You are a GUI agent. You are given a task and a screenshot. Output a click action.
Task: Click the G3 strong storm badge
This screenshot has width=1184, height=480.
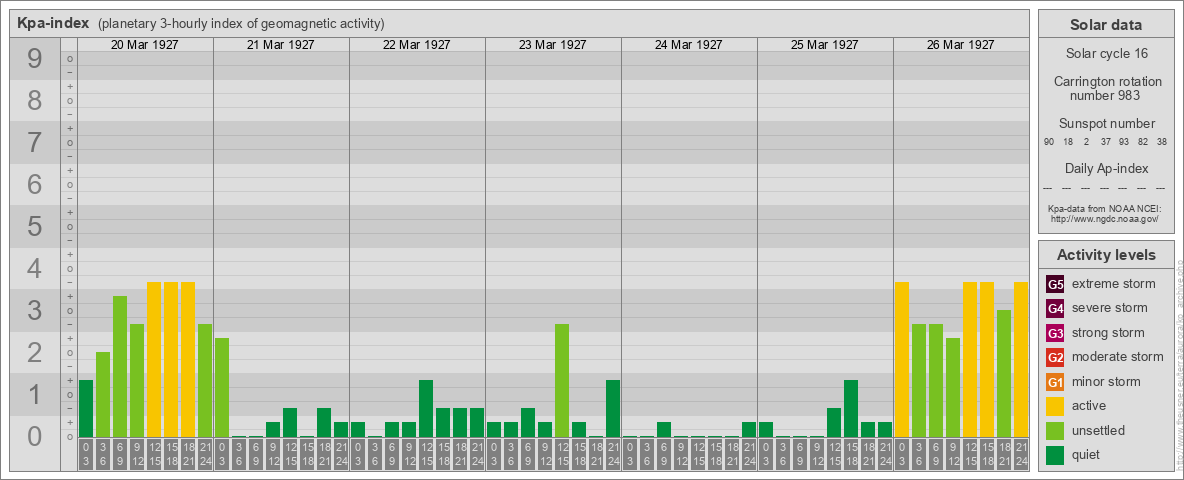(x=1055, y=333)
